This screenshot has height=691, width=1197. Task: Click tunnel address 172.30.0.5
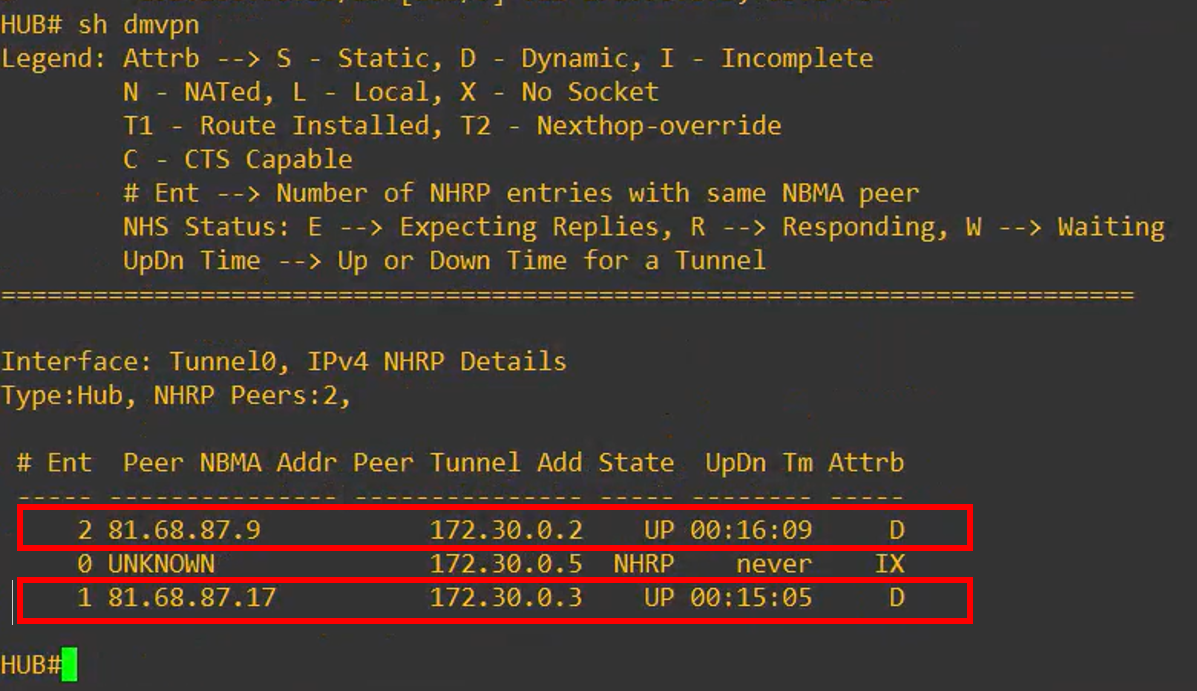click(x=506, y=563)
